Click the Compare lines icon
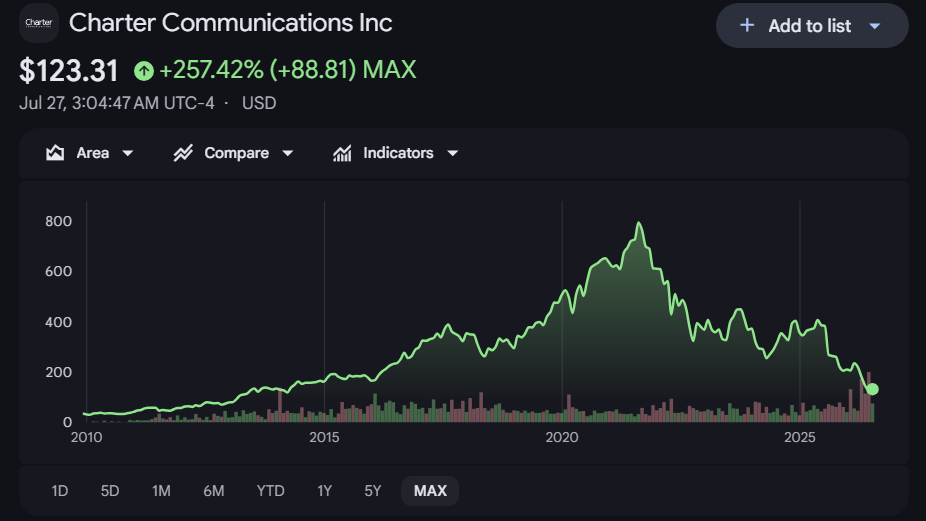926x521 pixels. pos(183,153)
